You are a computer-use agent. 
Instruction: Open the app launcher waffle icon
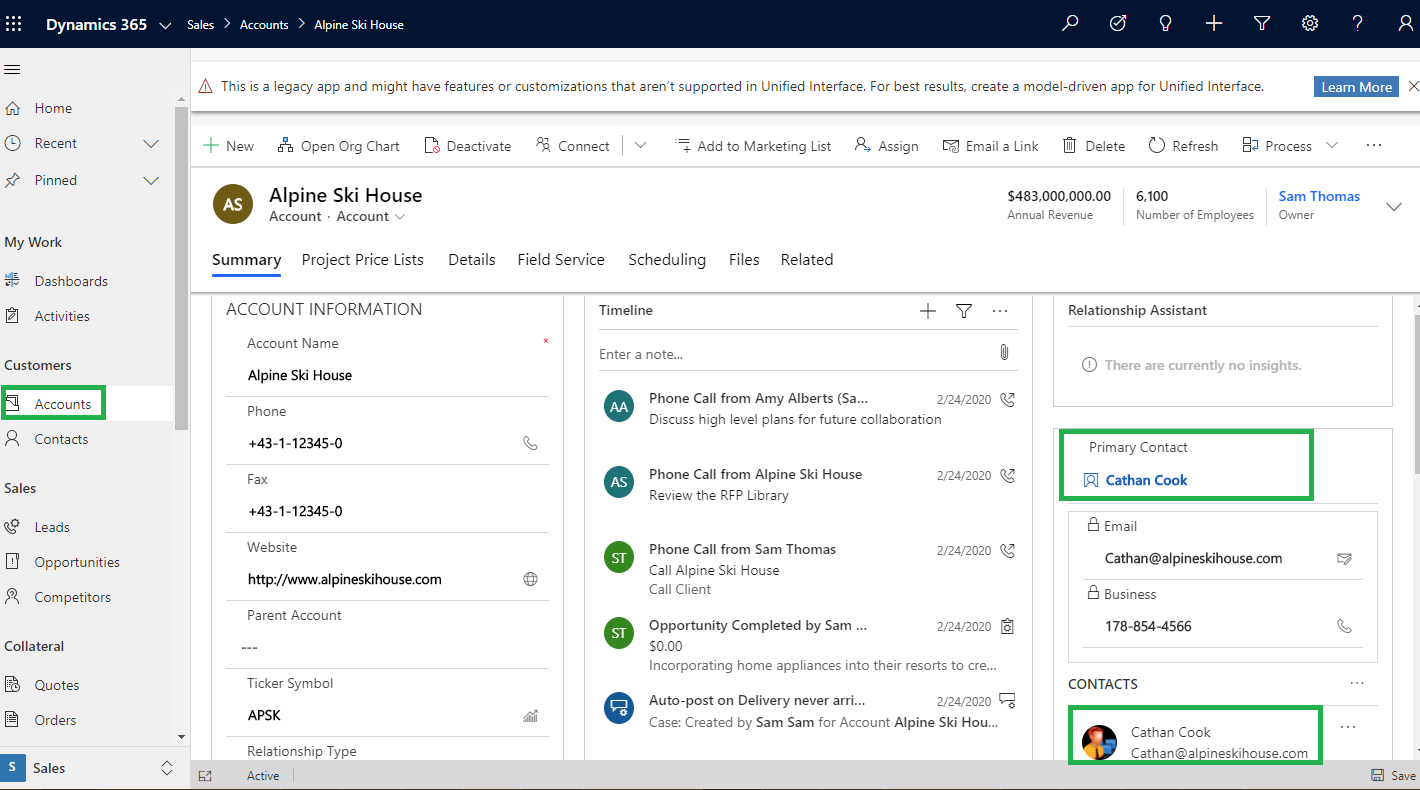click(14, 24)
